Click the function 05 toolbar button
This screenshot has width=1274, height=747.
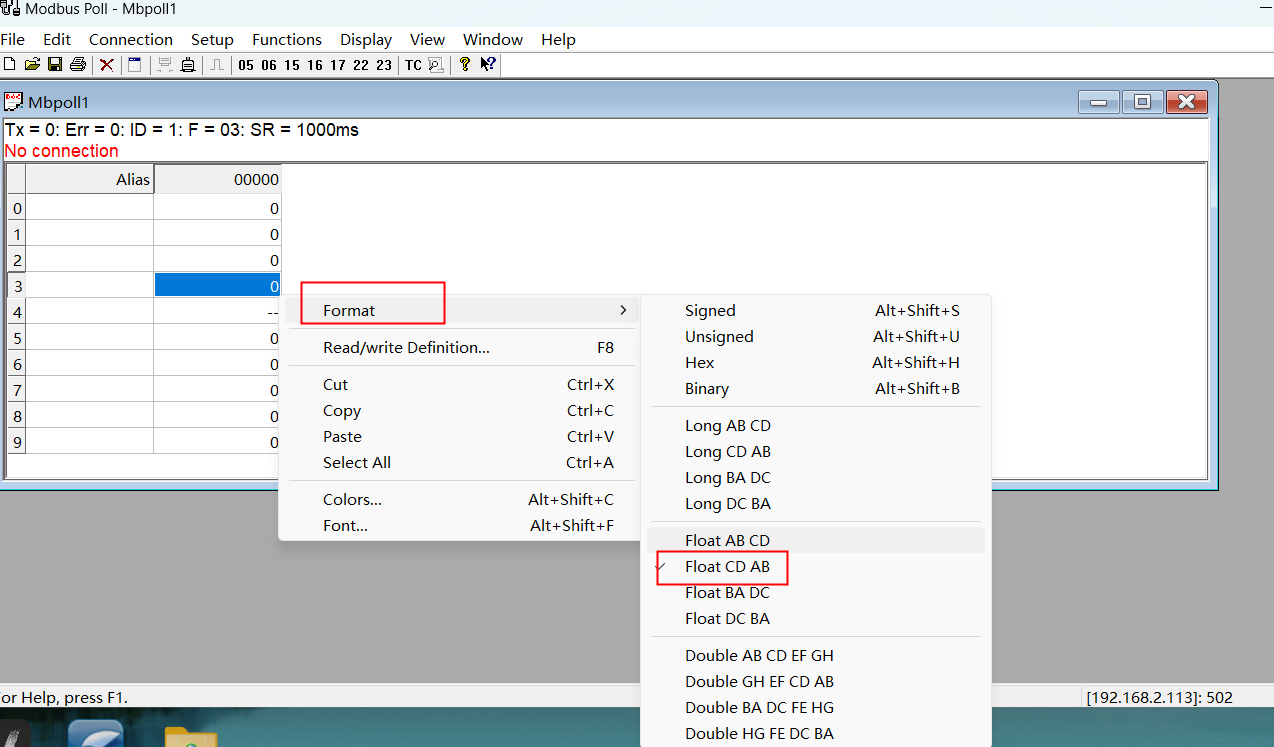(x=246, y=65)
